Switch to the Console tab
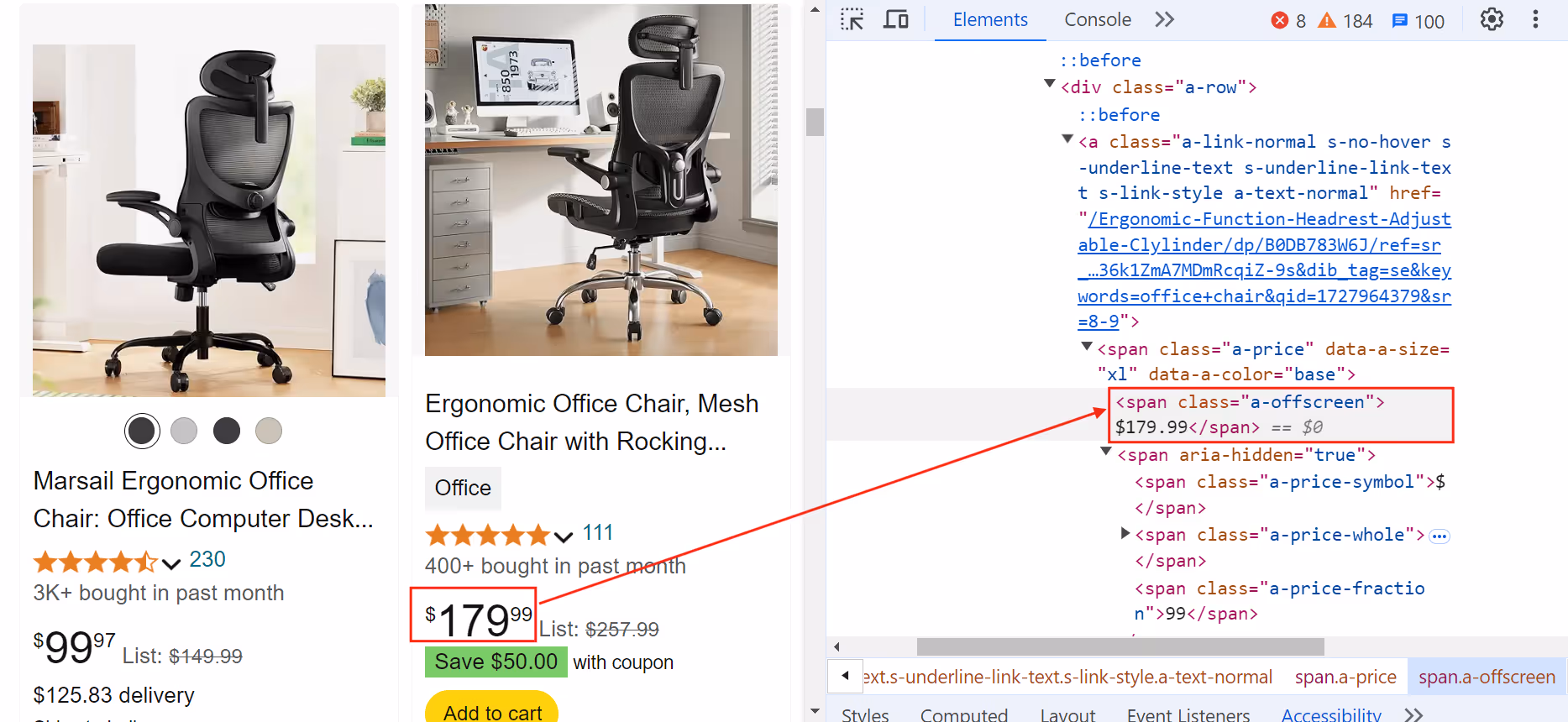The width and height of the screenshot is (1568, 722). point(1097,19)
